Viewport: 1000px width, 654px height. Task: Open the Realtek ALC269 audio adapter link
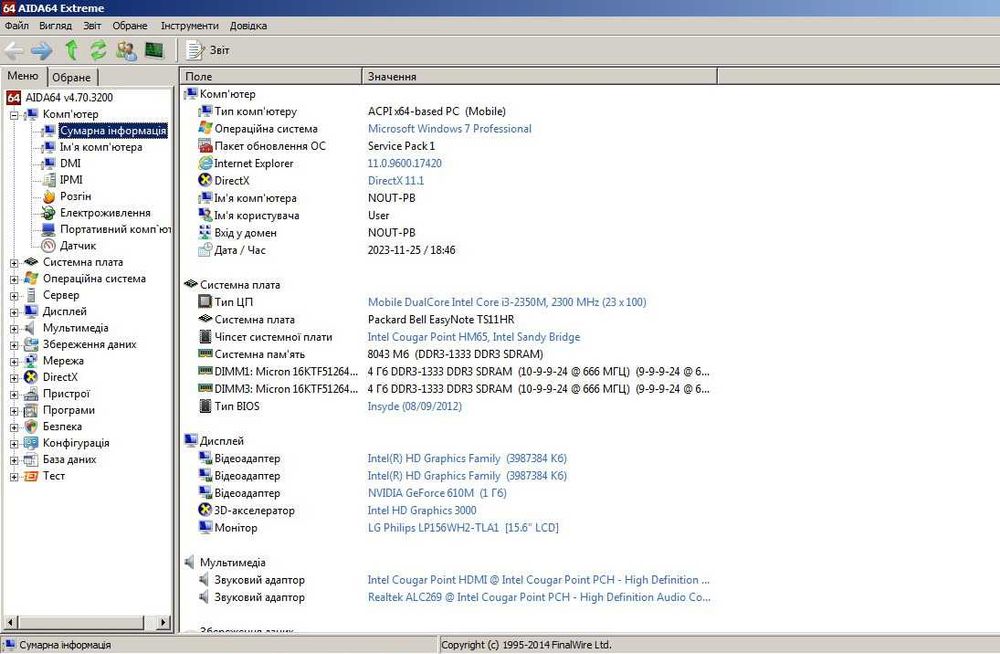click(539, 597)
